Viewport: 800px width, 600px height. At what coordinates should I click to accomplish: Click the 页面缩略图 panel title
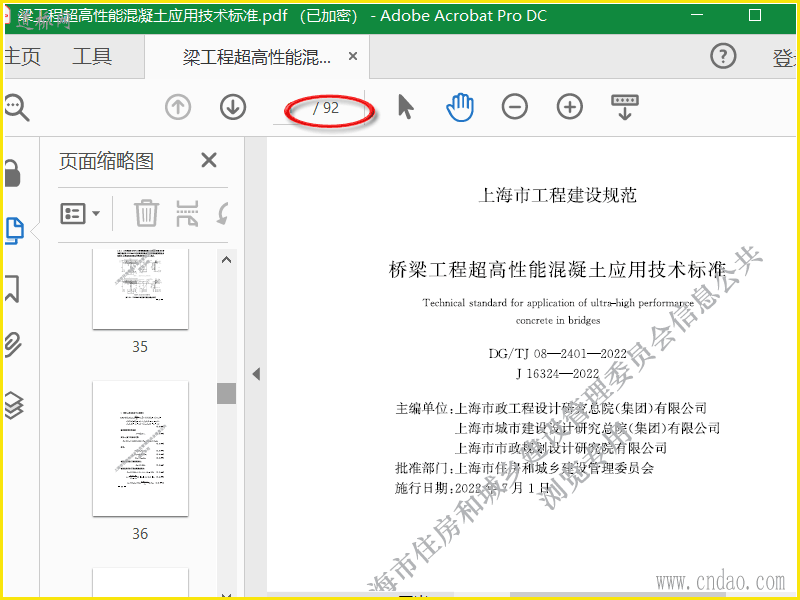(x=106, y=161)
